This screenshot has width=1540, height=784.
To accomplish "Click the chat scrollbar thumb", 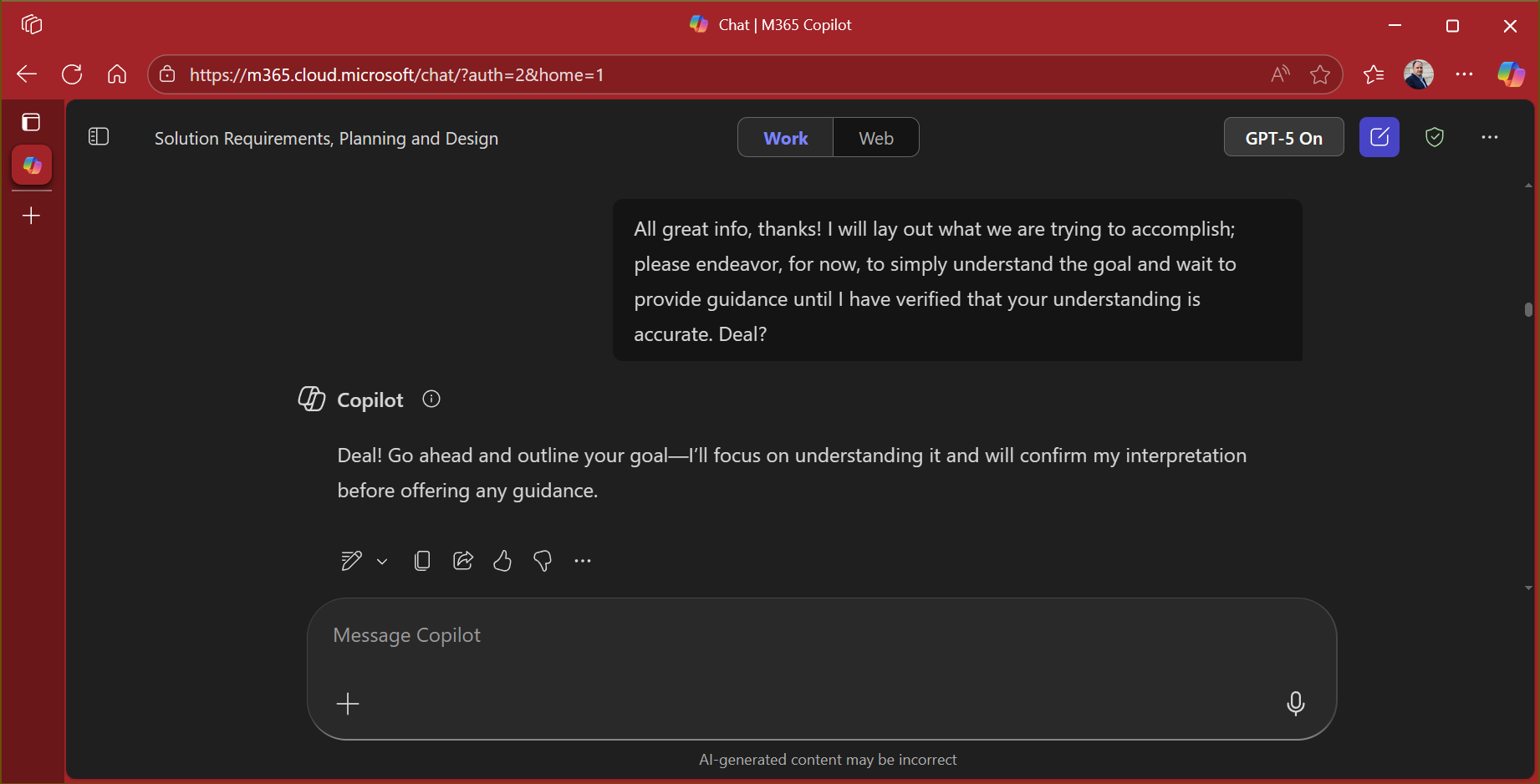I will [x=1528, y=310].
